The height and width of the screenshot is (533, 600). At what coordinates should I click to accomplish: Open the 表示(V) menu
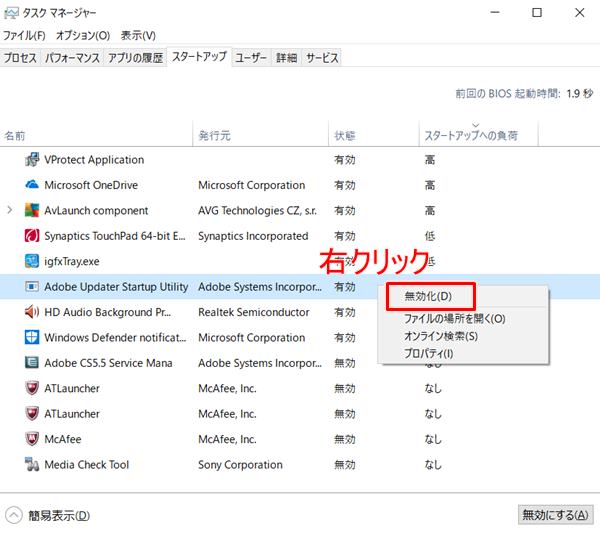[x=138, y=36]
